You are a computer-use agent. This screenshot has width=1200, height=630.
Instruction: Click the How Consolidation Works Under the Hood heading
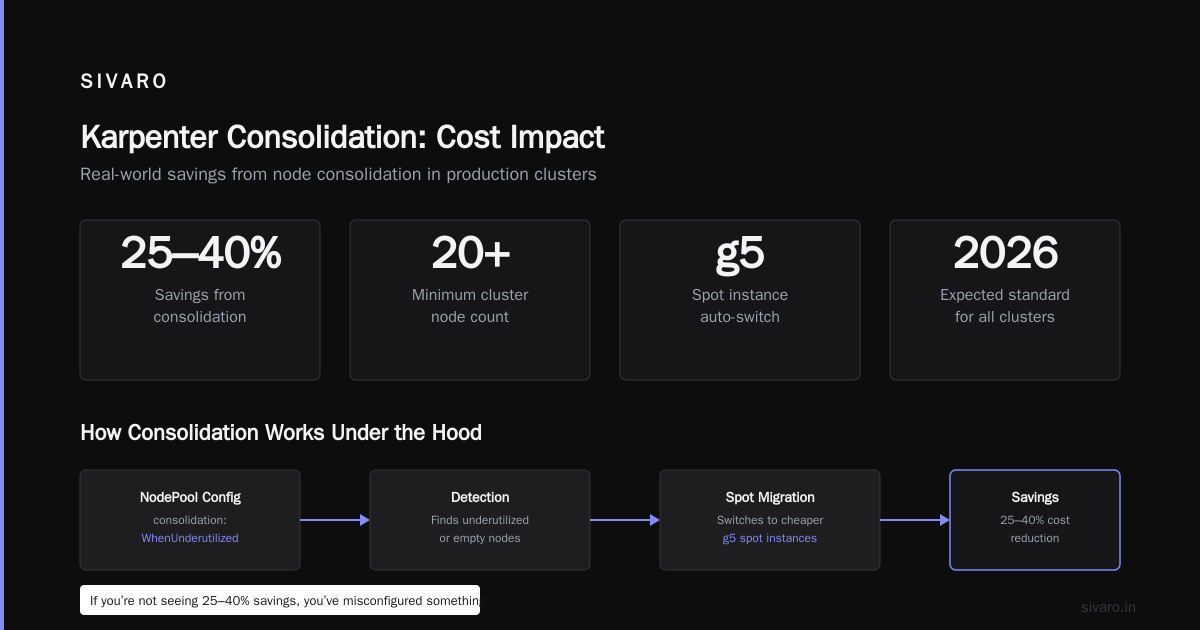[x=281, y=433]
